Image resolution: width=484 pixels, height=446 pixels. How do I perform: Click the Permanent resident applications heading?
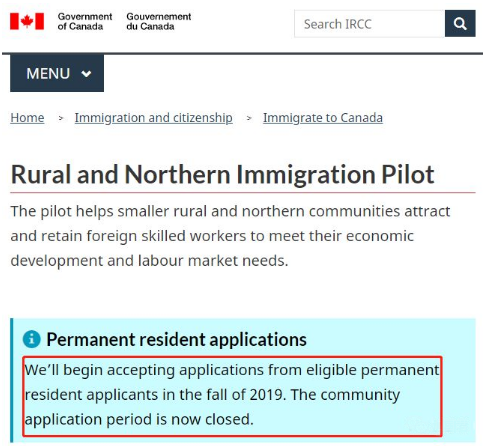click(x=176, y=339)
